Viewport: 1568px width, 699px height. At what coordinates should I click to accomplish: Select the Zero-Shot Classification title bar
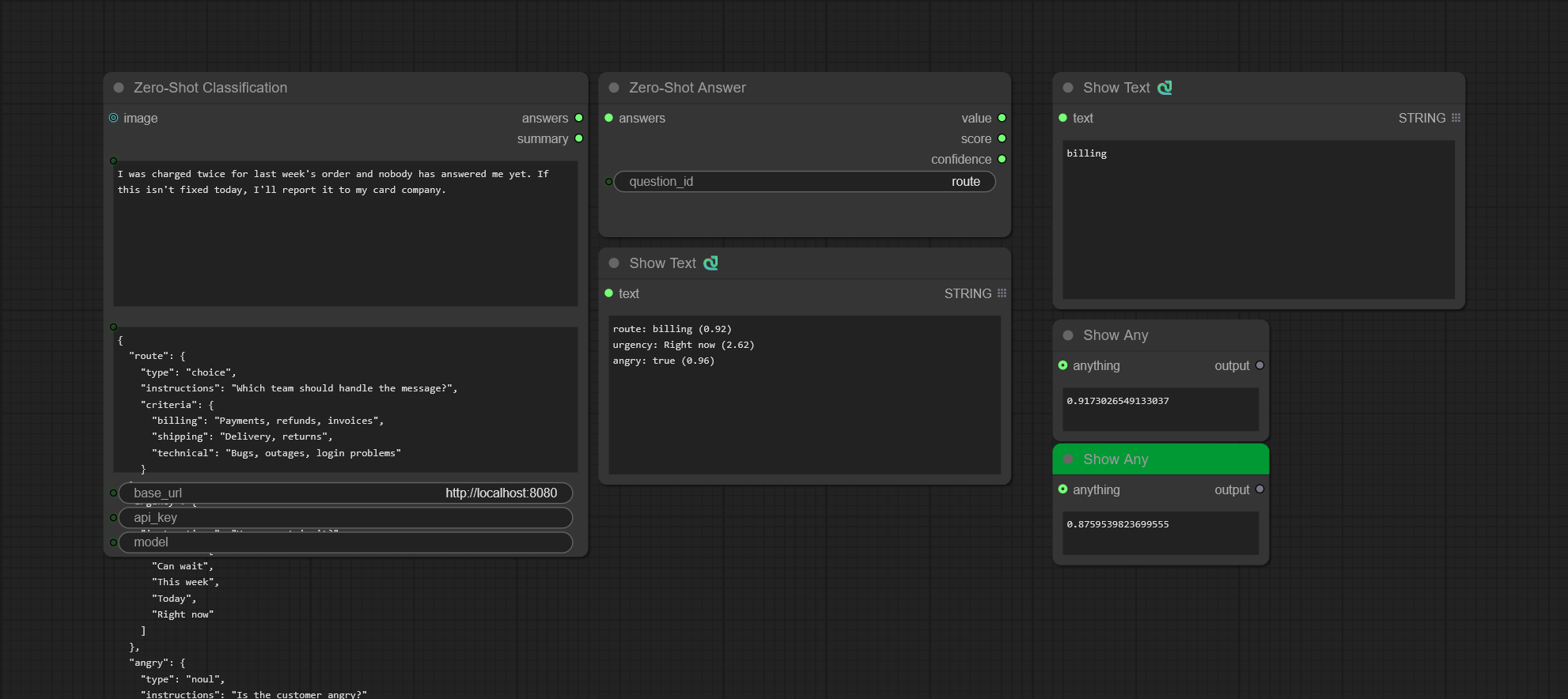click(346, 88)
